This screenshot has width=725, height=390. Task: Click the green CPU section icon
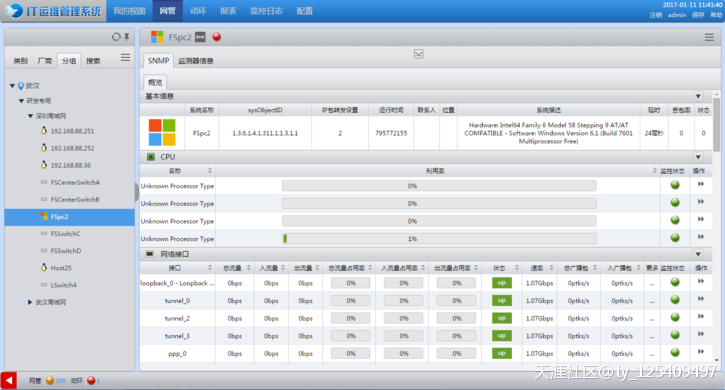151,157
